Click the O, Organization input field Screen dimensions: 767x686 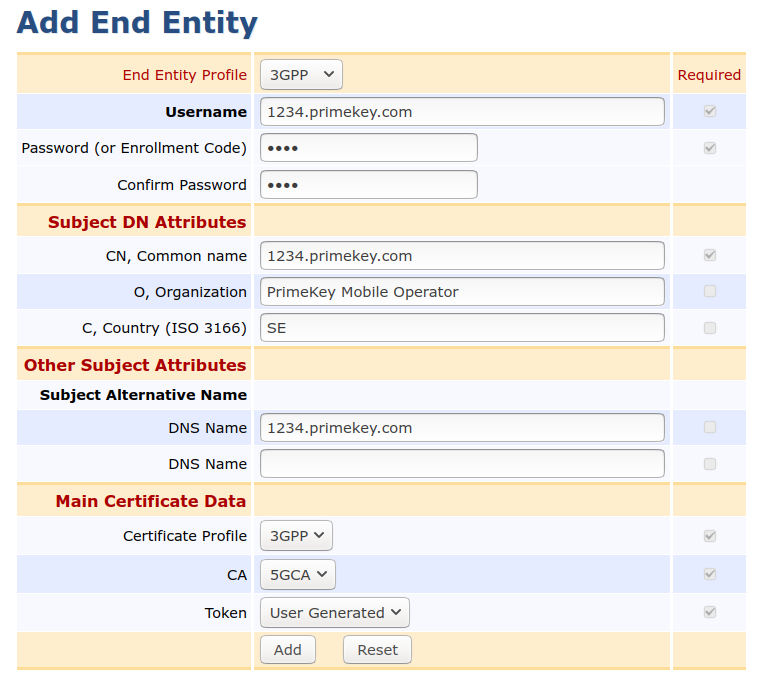[462, 292]
